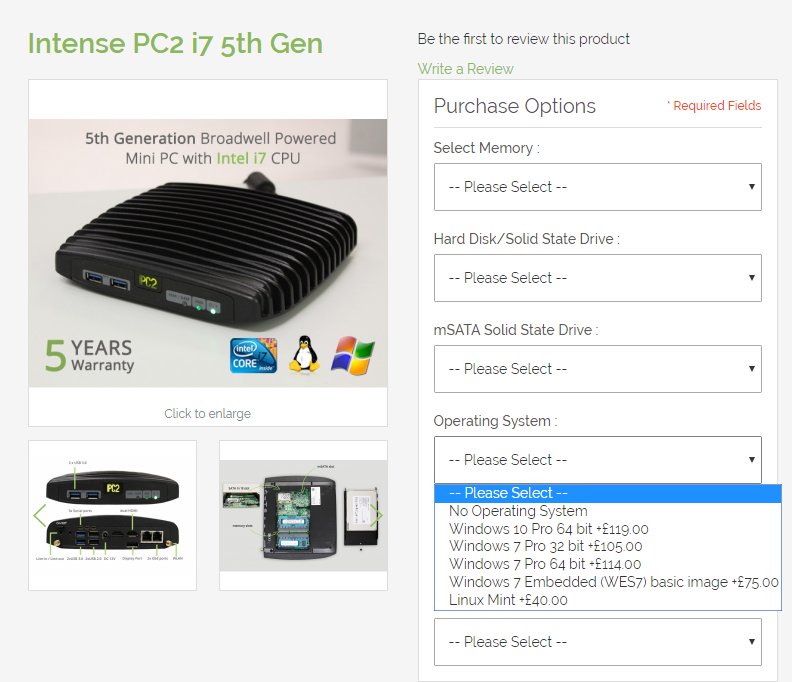Screen dimensions: 792x682
Task: Click the Select Memory dropdown arrow
Action: click(751, 187)
